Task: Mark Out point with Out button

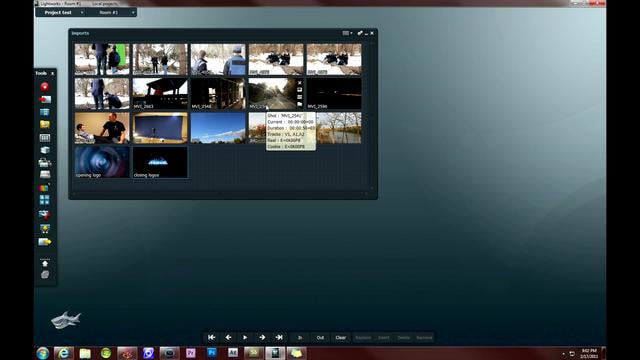Action: click(x=320, y=338)
